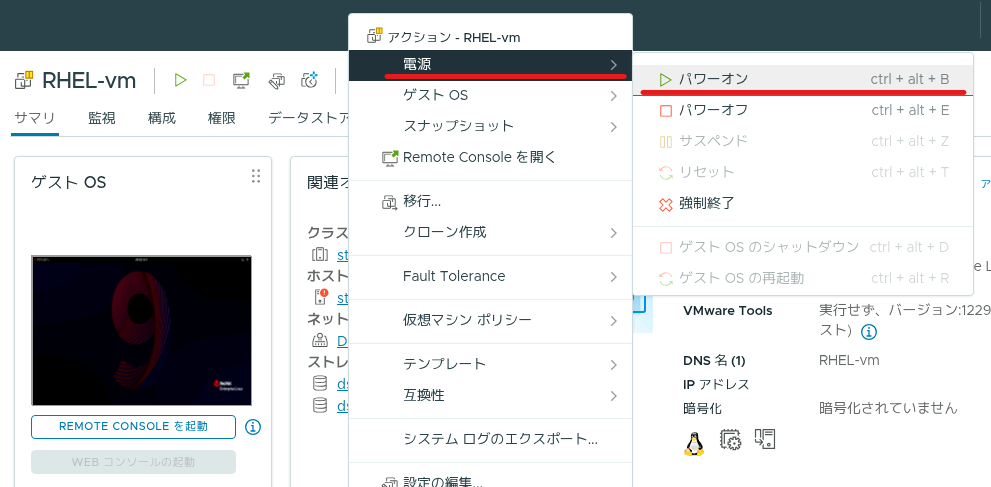Expand the 仮想マシン ポリシー submenu
The width and height of the screenshot is (991, 487).
490,320
